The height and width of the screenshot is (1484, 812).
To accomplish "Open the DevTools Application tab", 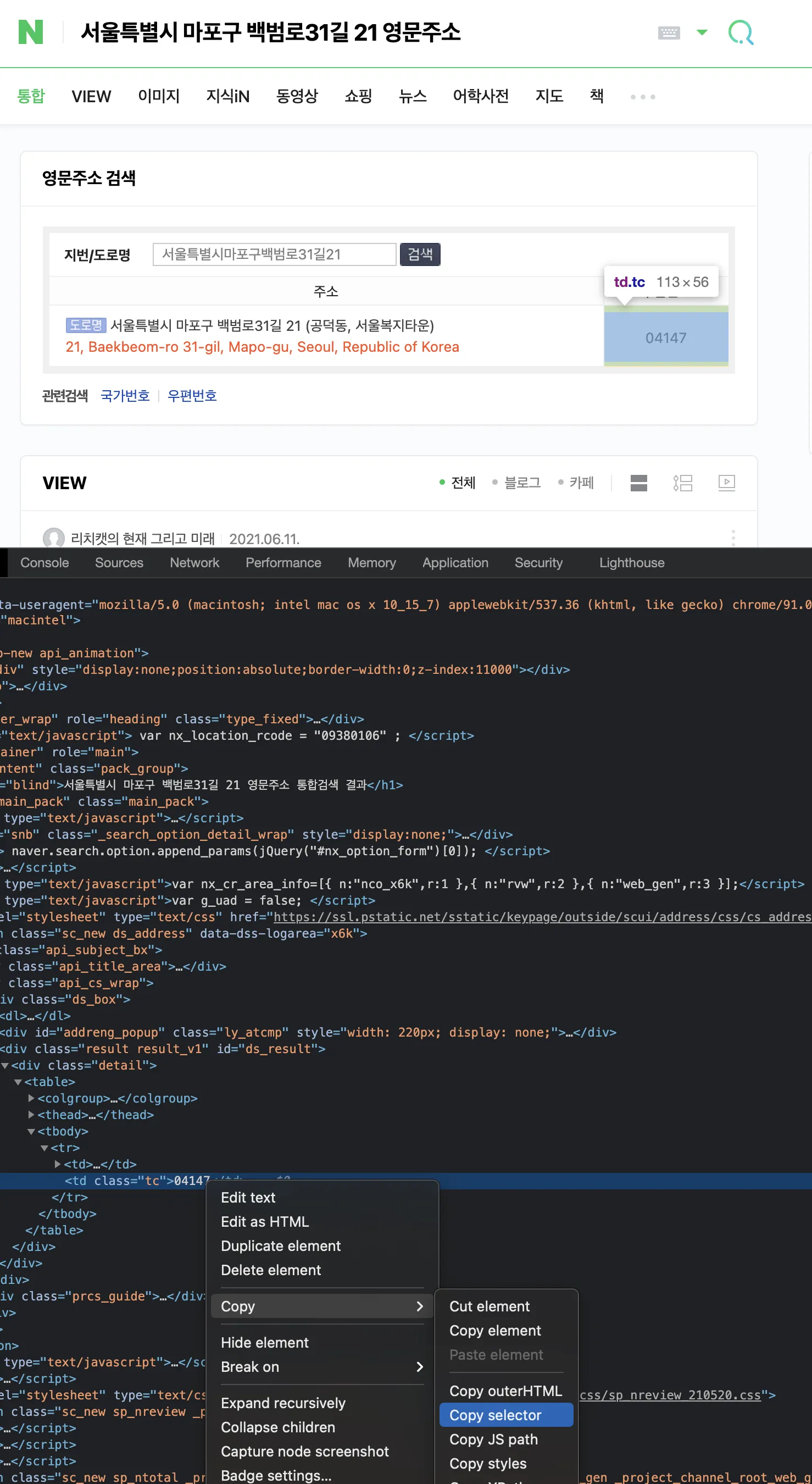I will (x=455, y=563).
